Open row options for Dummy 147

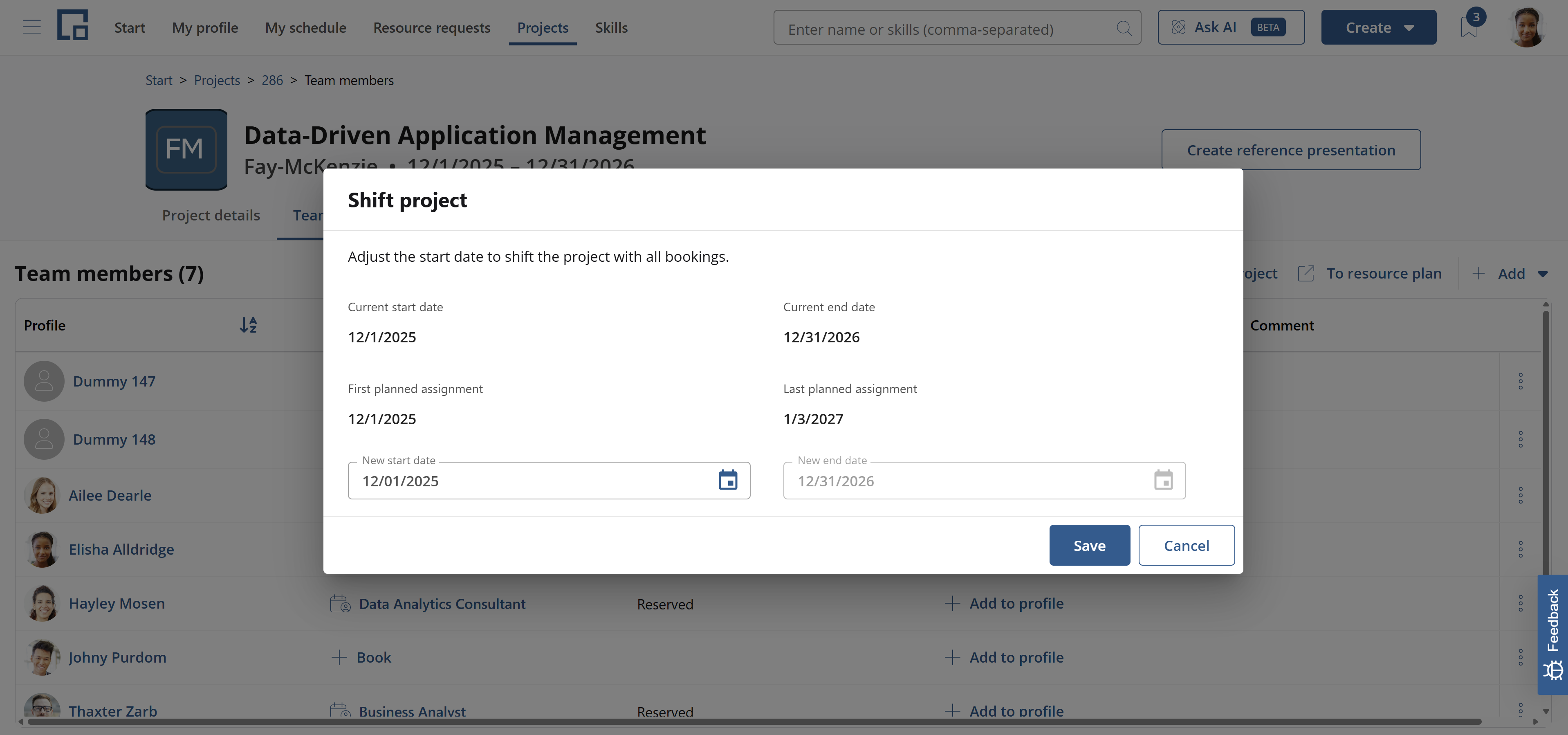tap(1520, 381)
